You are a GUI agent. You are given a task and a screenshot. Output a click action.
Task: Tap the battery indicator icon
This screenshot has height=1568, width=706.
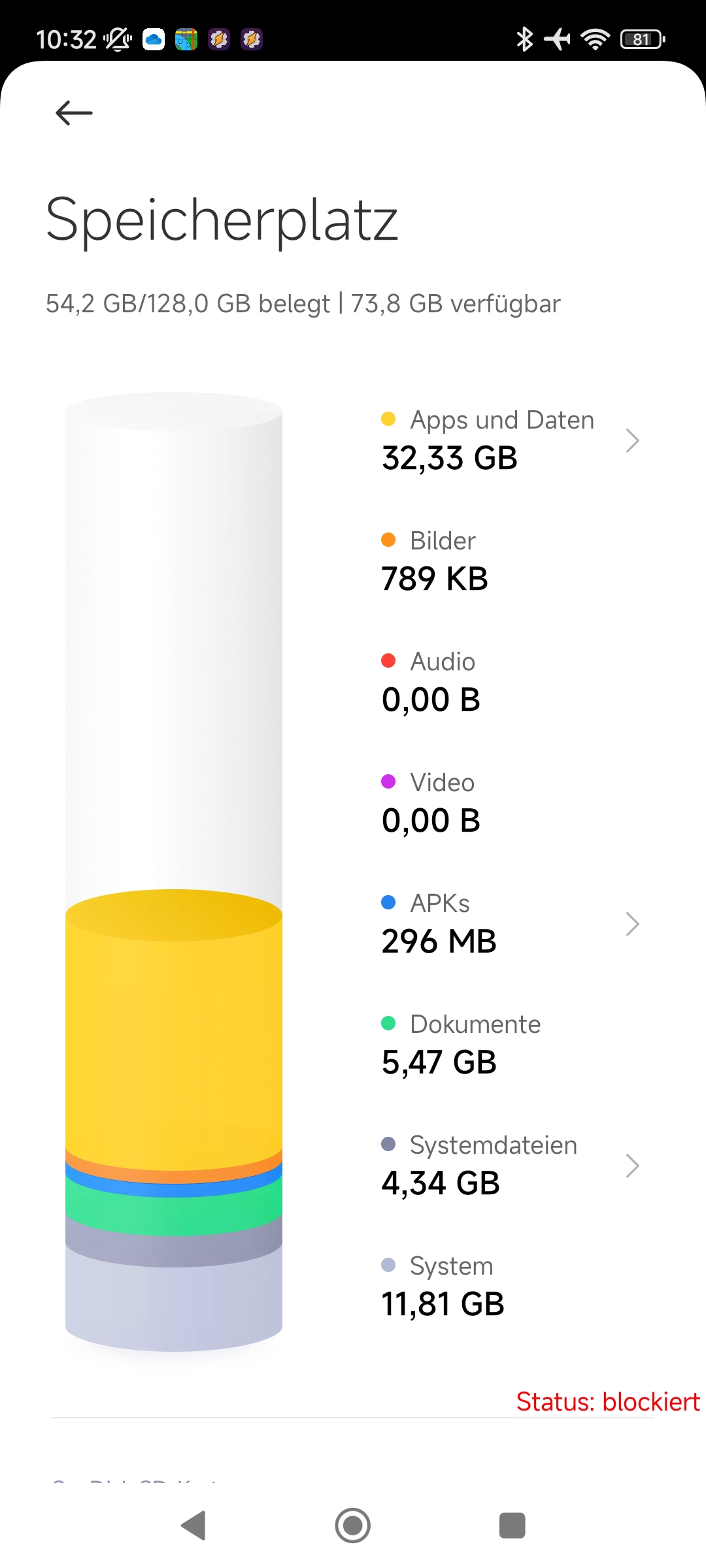point(642,39)
